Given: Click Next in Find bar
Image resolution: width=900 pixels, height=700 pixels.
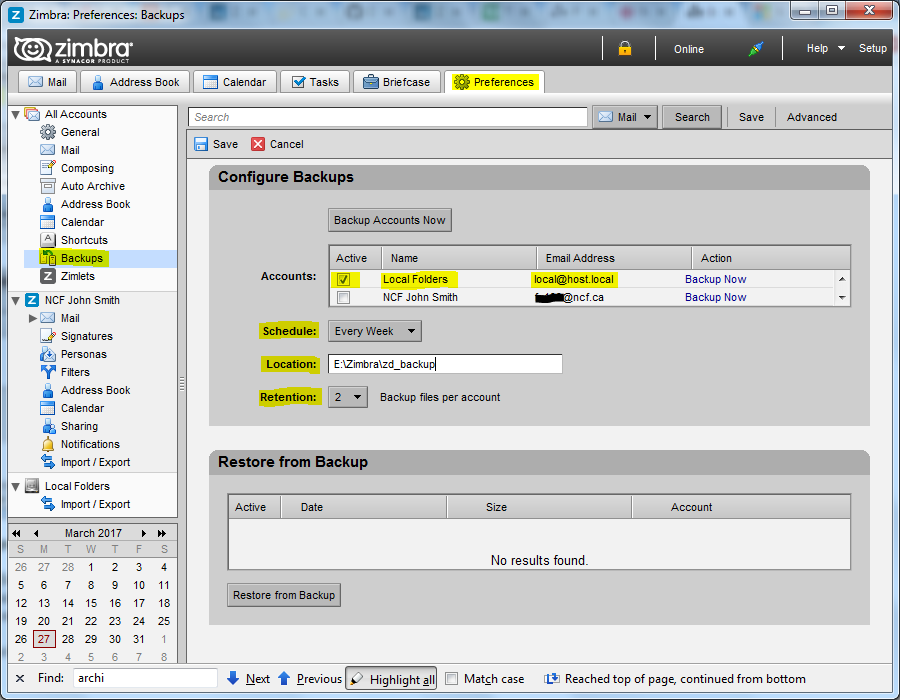Looking at the screenshot, I should pos(249,679).
